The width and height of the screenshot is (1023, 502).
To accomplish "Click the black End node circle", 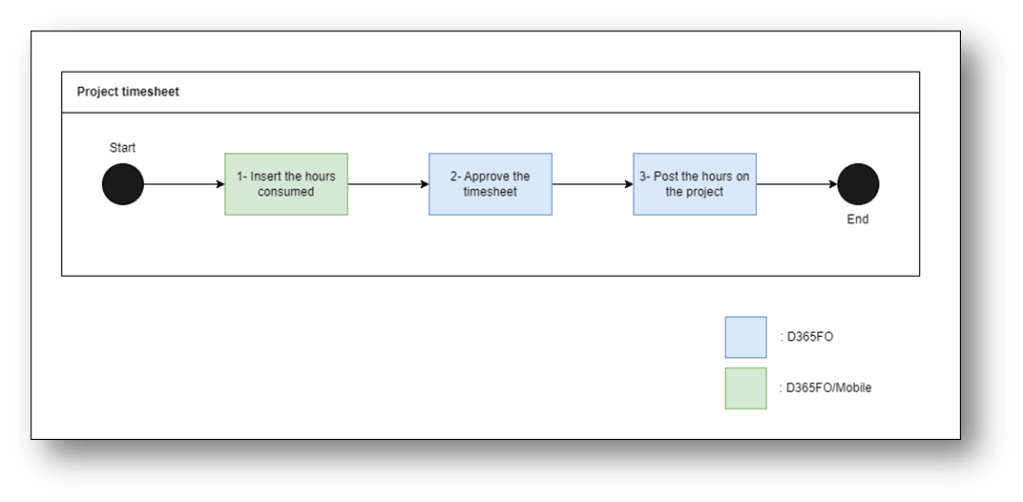I will pos(858,185).
